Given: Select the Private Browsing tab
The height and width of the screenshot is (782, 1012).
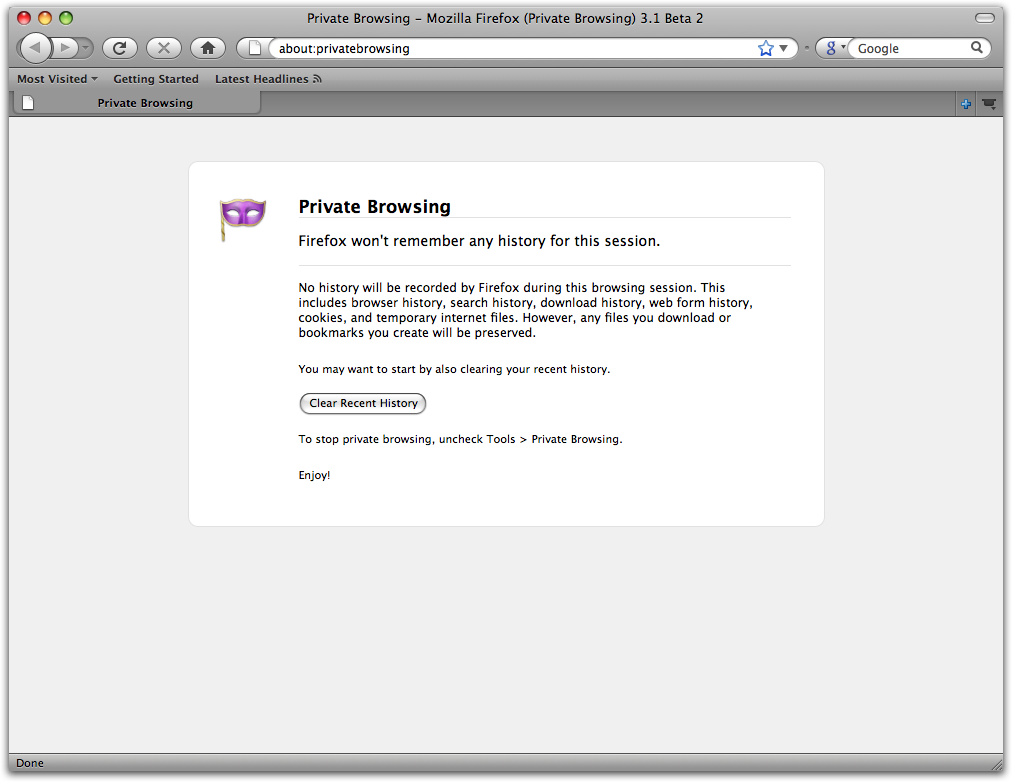Looking at the screenshot, I should tap(137, 103).
